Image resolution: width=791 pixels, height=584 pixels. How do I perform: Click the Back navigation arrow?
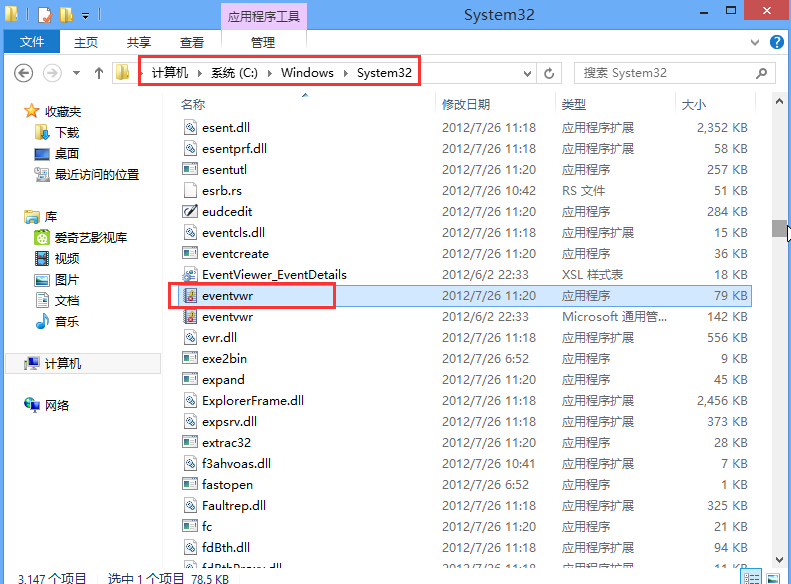point(24,73)
